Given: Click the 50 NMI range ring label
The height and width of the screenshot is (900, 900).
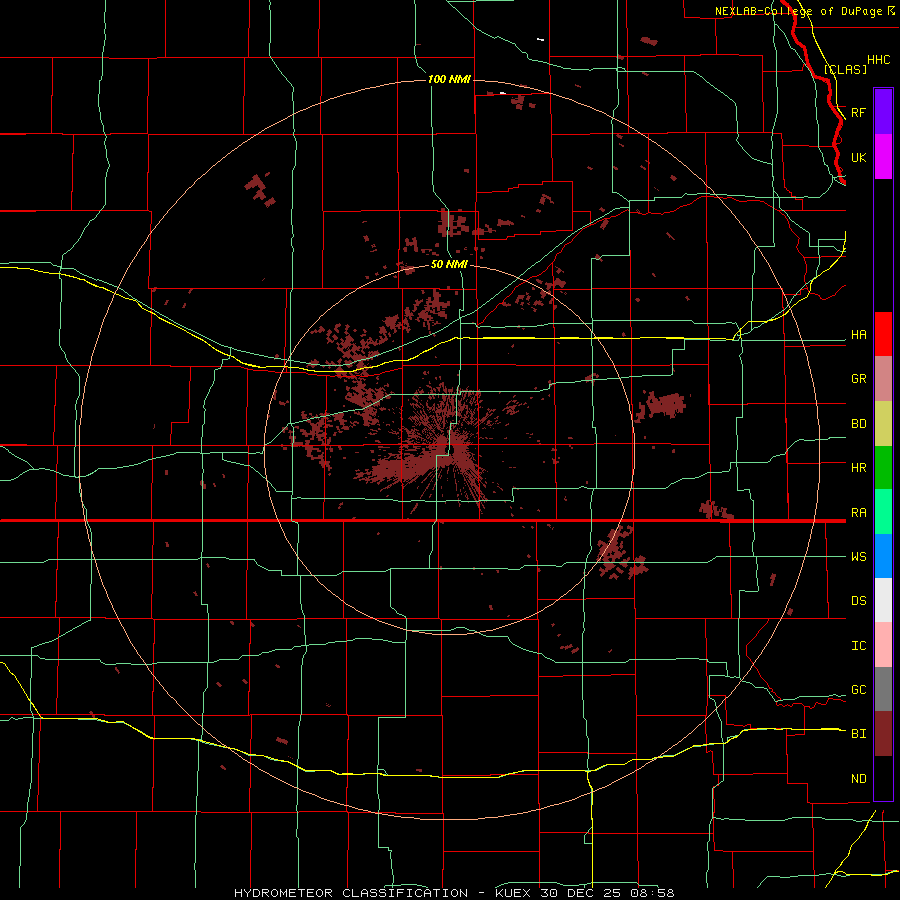Looking at the screenshot, I should [x=449, y=265].
